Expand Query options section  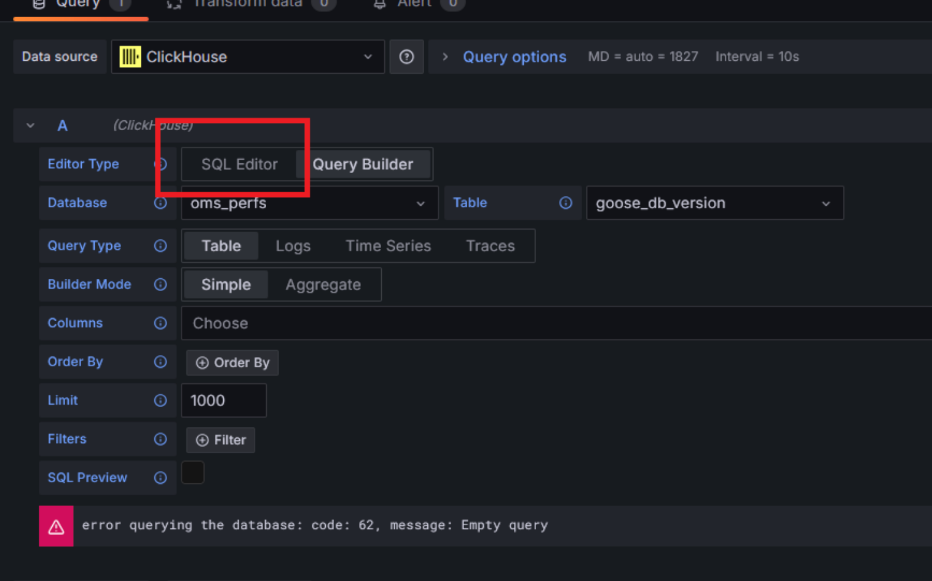[445, 57]
